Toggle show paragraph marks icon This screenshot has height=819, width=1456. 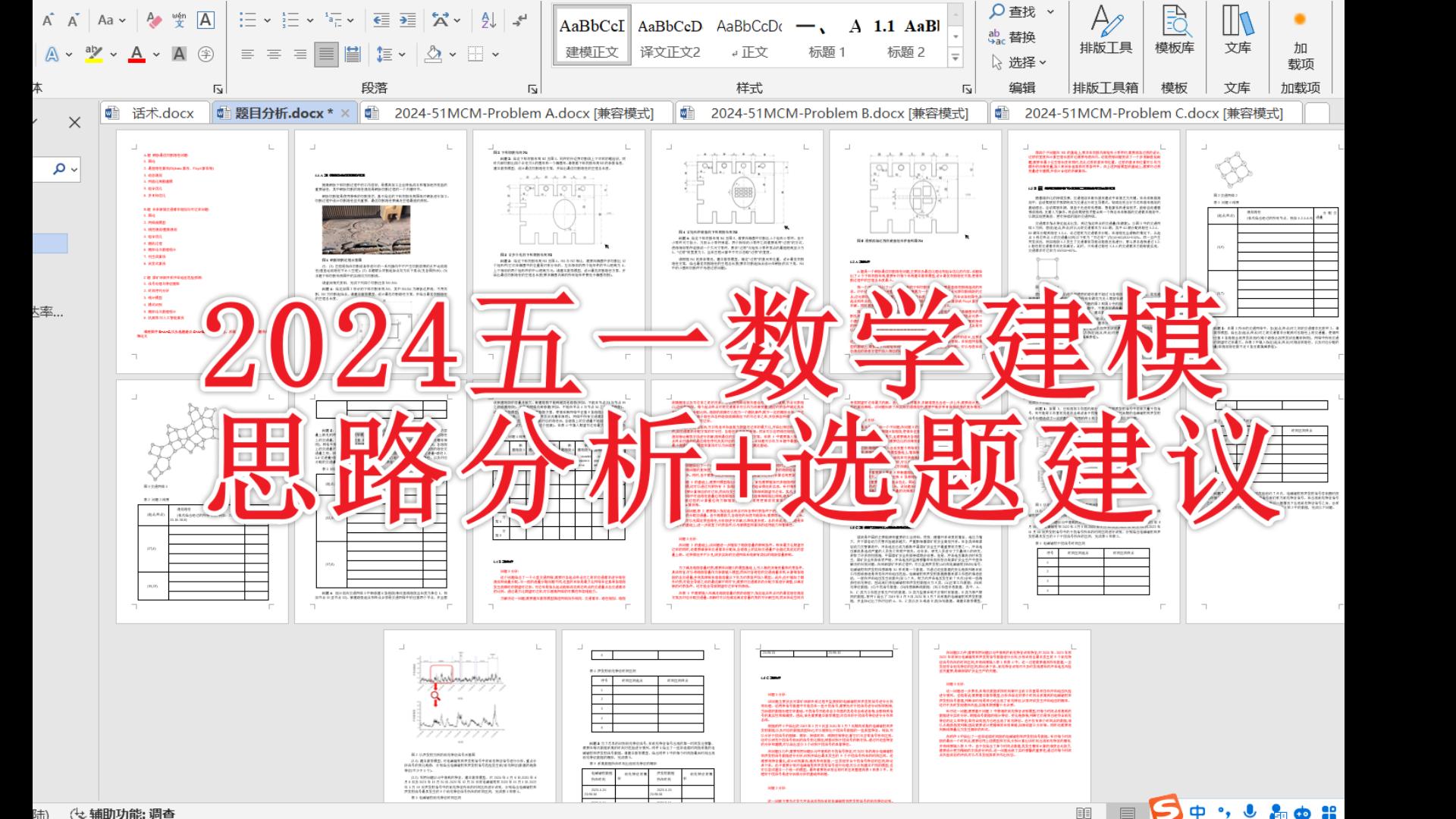[x=519, y=20]
